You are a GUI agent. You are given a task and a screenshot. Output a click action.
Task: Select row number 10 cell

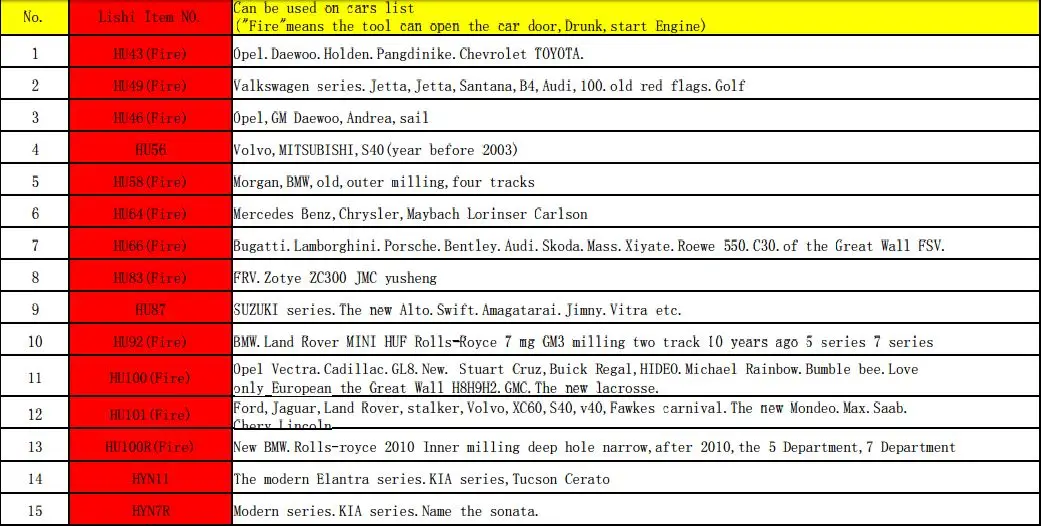(x=35, y=339)
